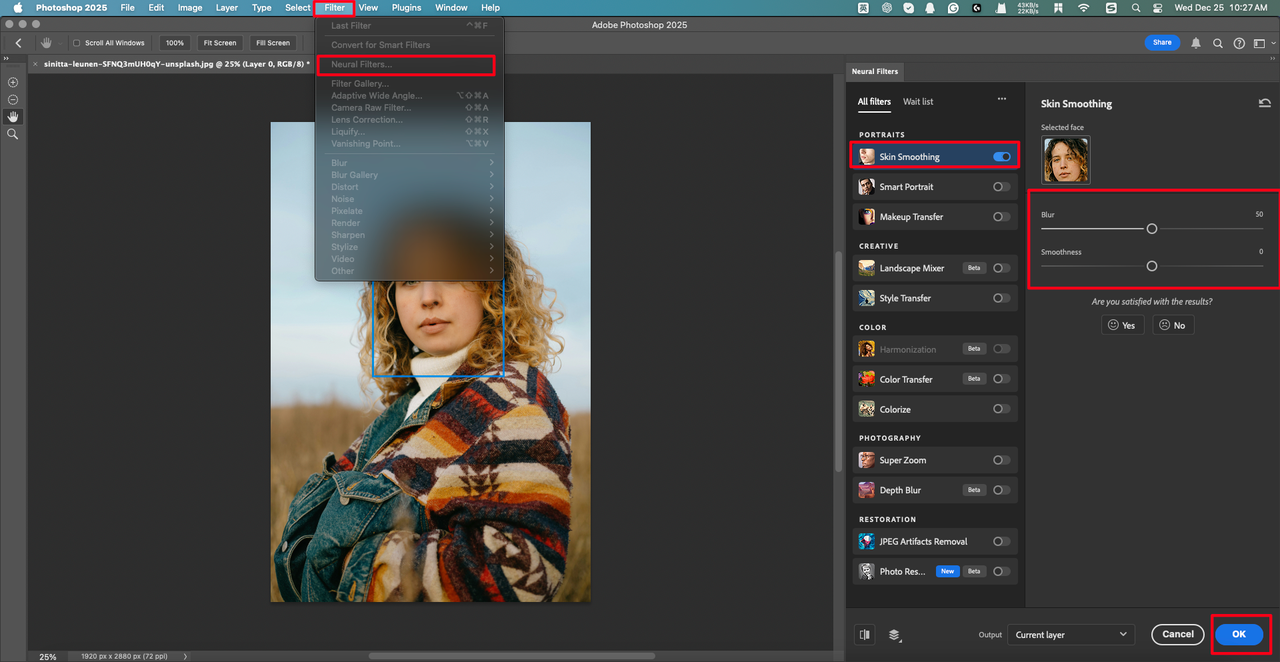Open the Edit menu
The width and height of the screenshot is (1280, 662).
click(156, 7)
